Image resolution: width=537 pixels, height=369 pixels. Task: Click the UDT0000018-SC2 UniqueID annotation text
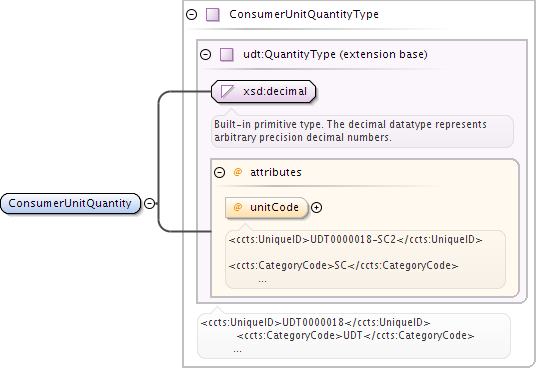[x=355, y=239]
